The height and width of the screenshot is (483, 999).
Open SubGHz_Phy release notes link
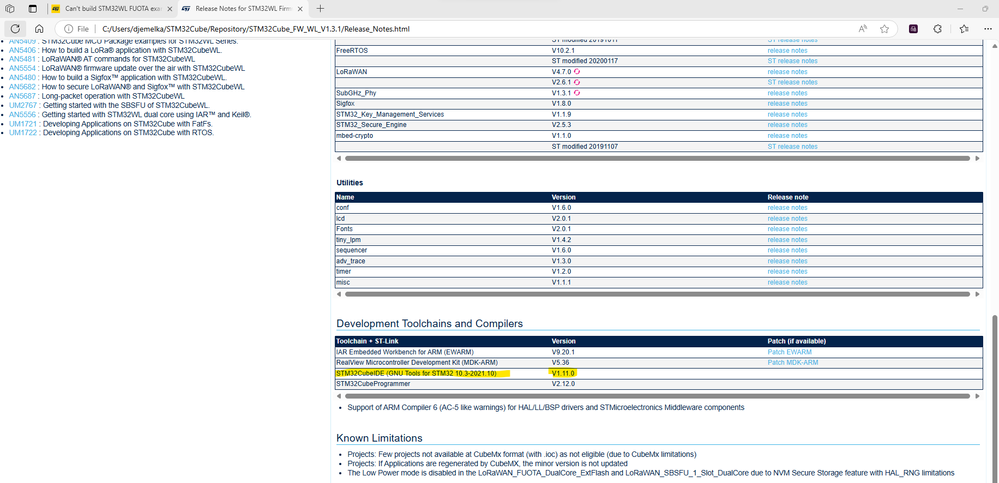click(x=787, y=92)
